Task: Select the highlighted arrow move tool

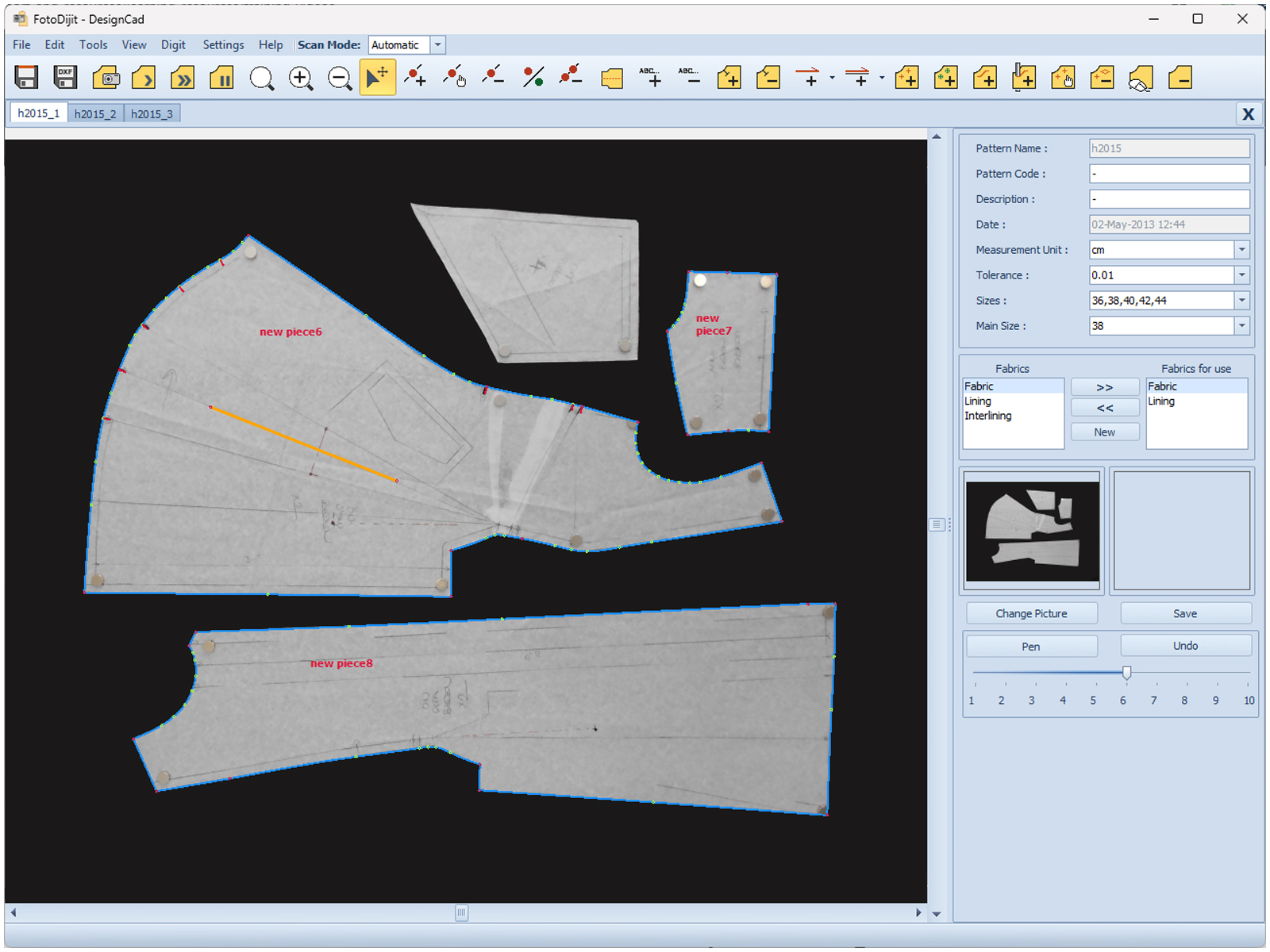Action: [377, 78]
